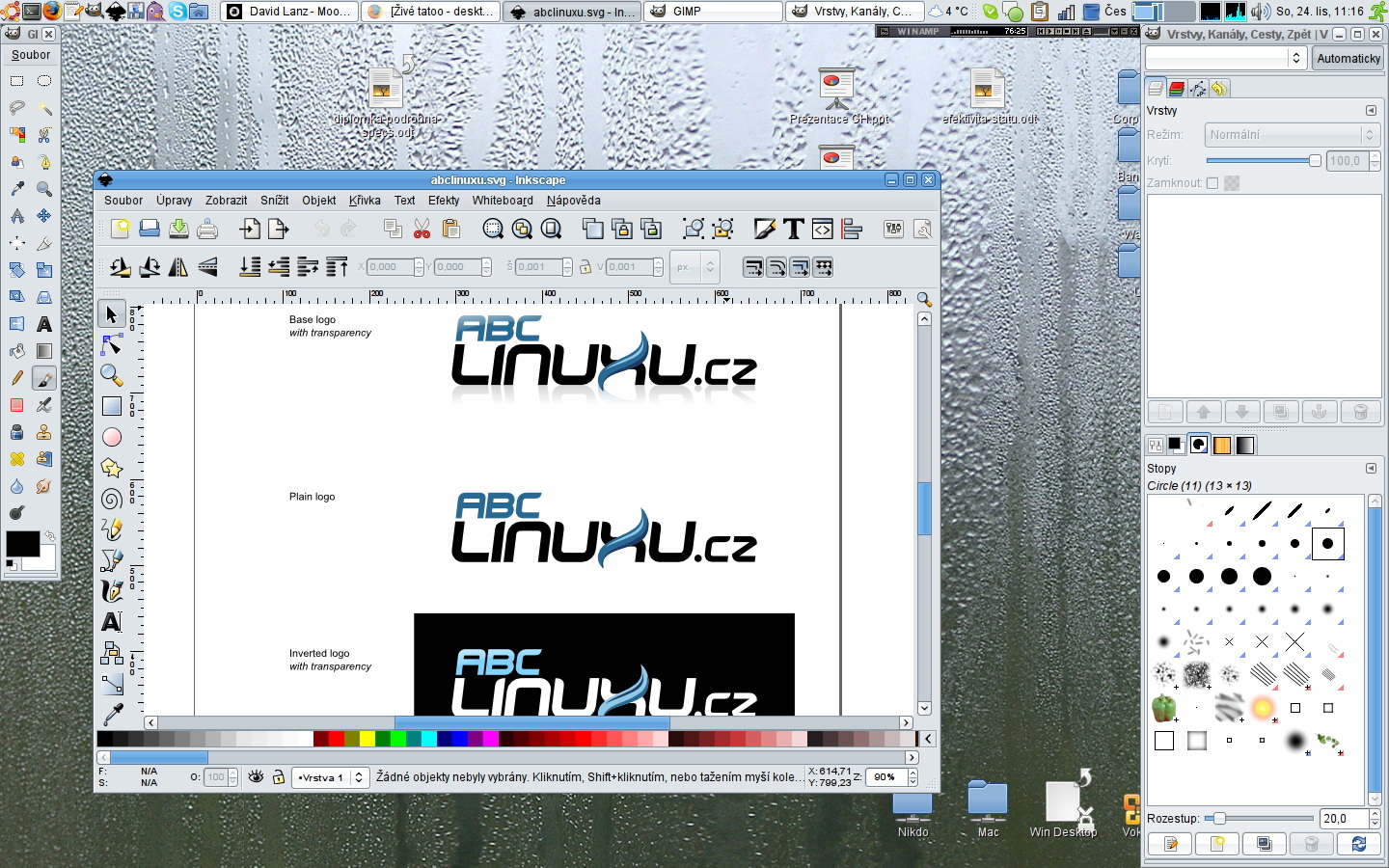Open the Režim mode dropdown

pyautogui.click(x=1292, y=135)
